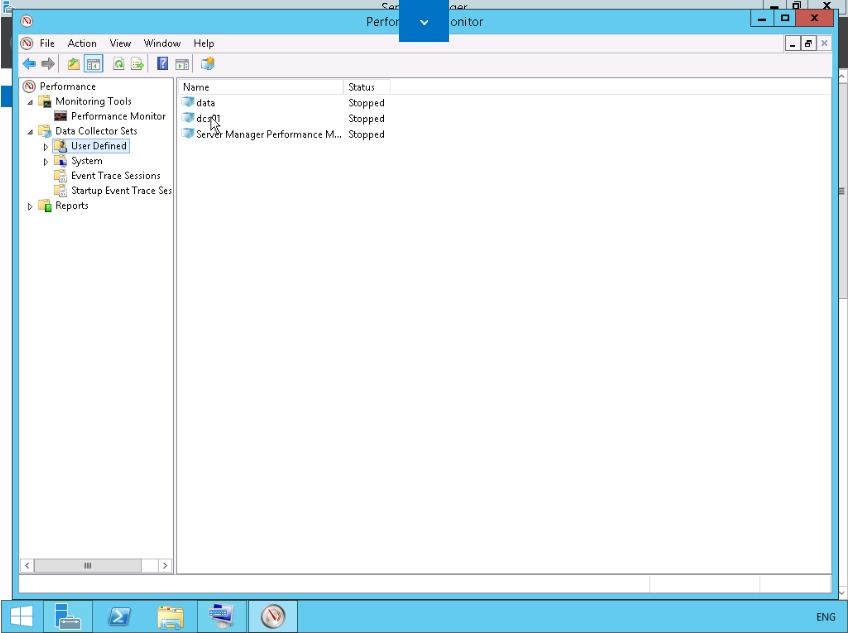
Task: Open File Explorer from the taskbar
Action: coord(170,616)
